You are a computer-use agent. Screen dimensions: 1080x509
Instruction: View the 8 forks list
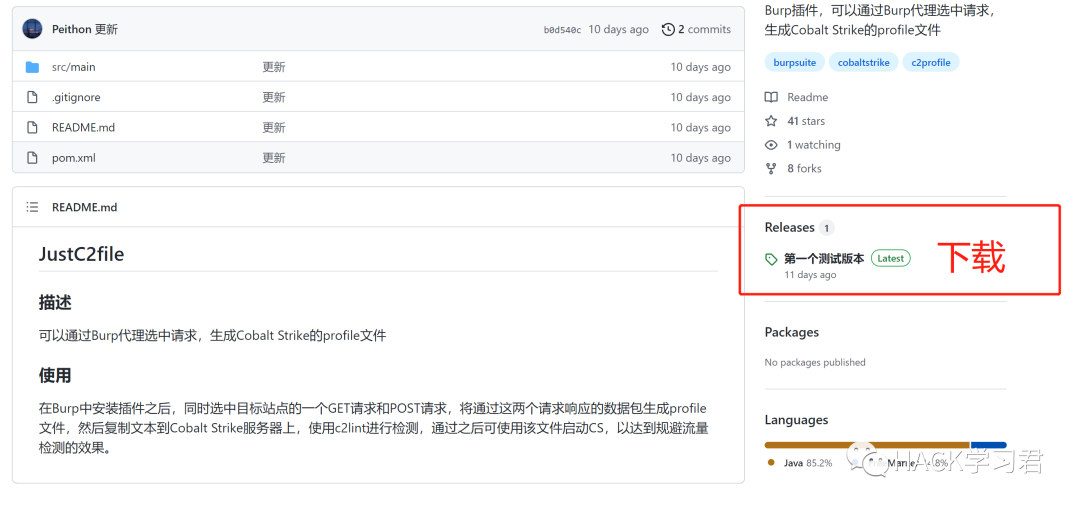tap(804, 168)
